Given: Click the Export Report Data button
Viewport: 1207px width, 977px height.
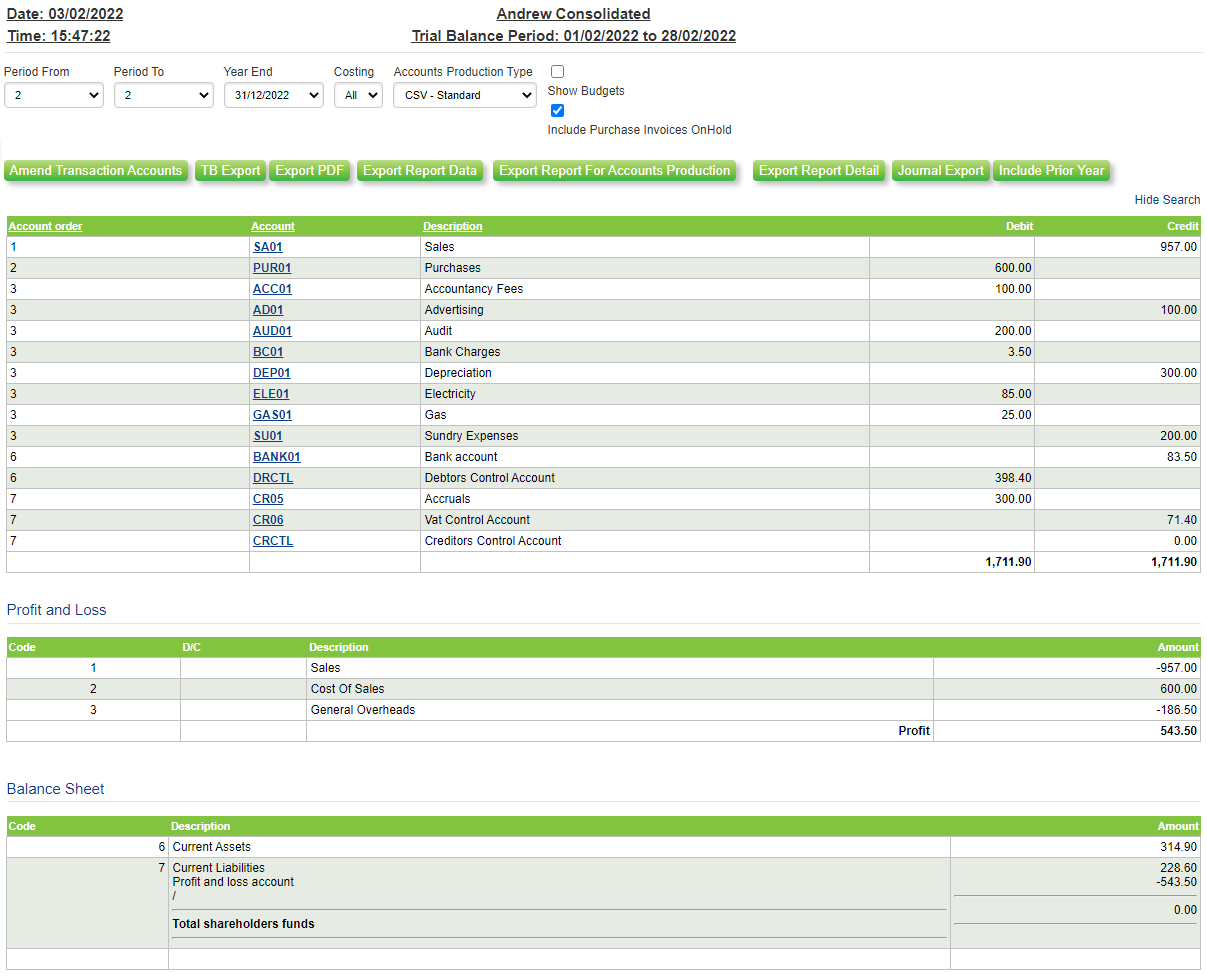Looking at the screenshot, I should coord(420,171).
